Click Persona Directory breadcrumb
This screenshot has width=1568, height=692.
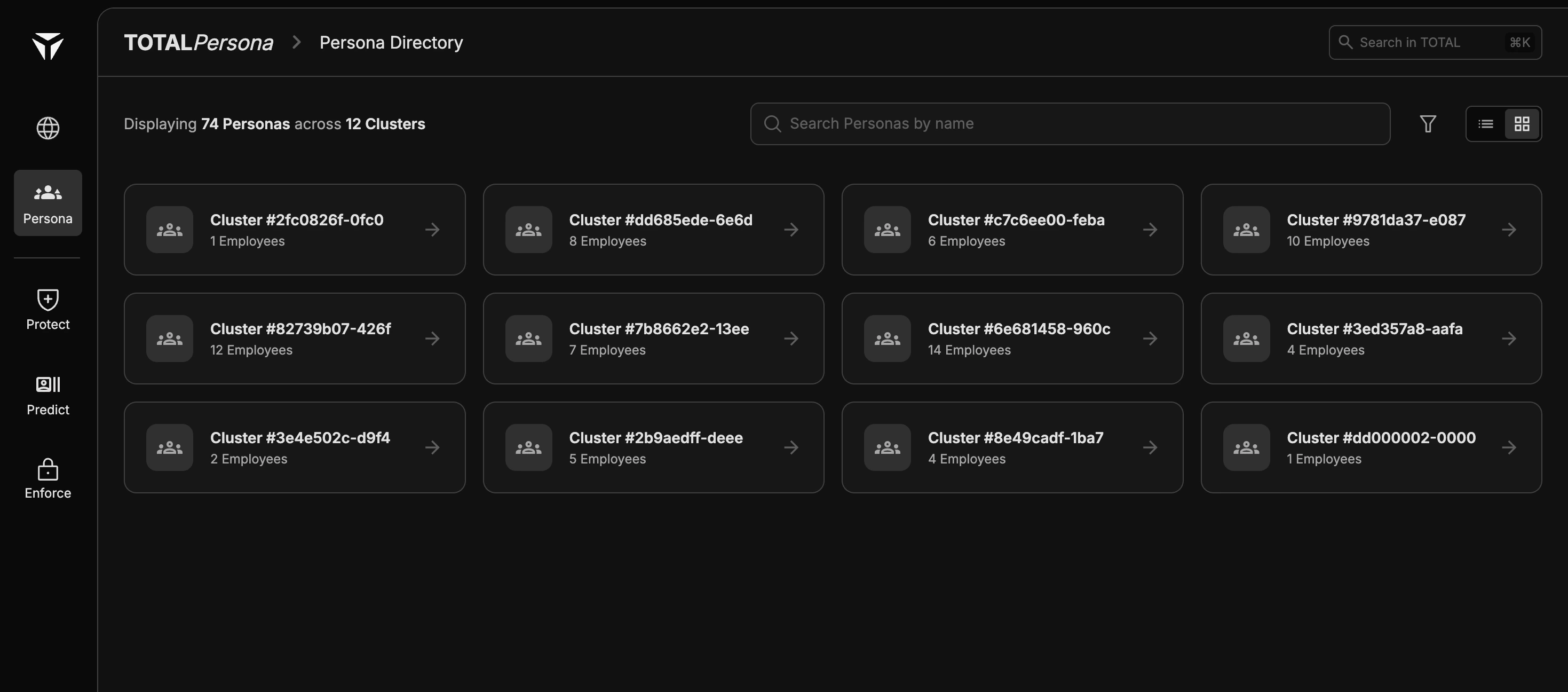pos(391,43)
